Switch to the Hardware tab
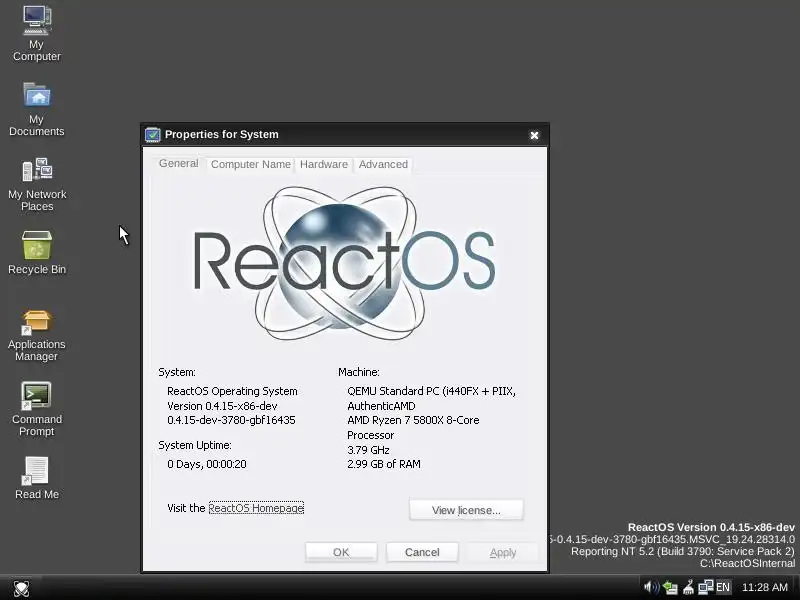The width and height of the screenshot is (800, 600). coord(323,164)
